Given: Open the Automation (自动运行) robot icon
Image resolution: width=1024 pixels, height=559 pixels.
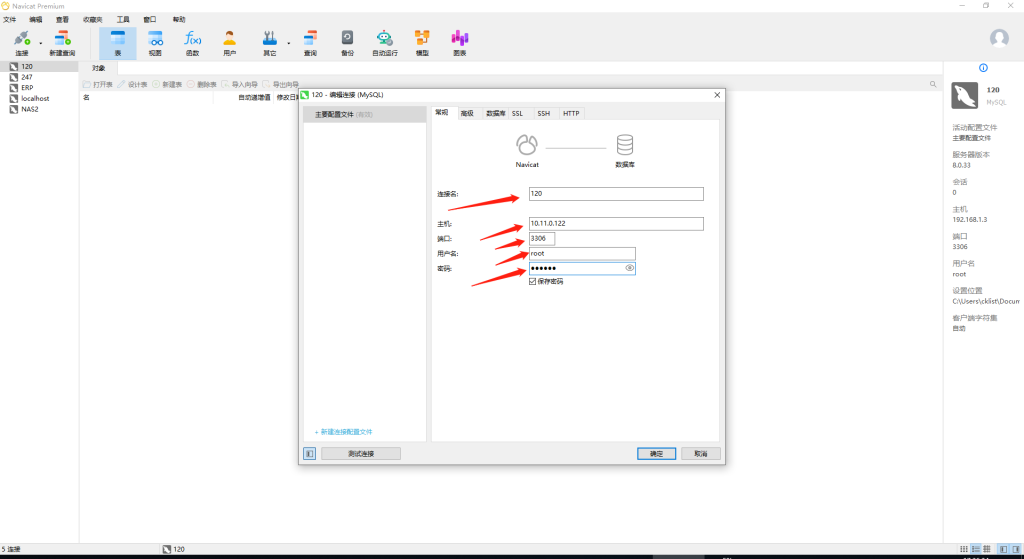Looking at the screenshot, I should pos(385,39).
